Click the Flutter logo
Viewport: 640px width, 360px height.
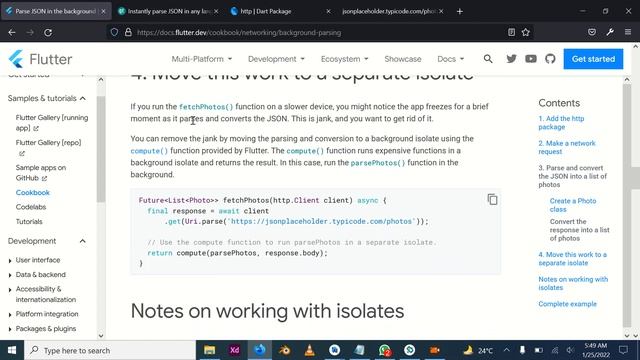tap(40, 59)
